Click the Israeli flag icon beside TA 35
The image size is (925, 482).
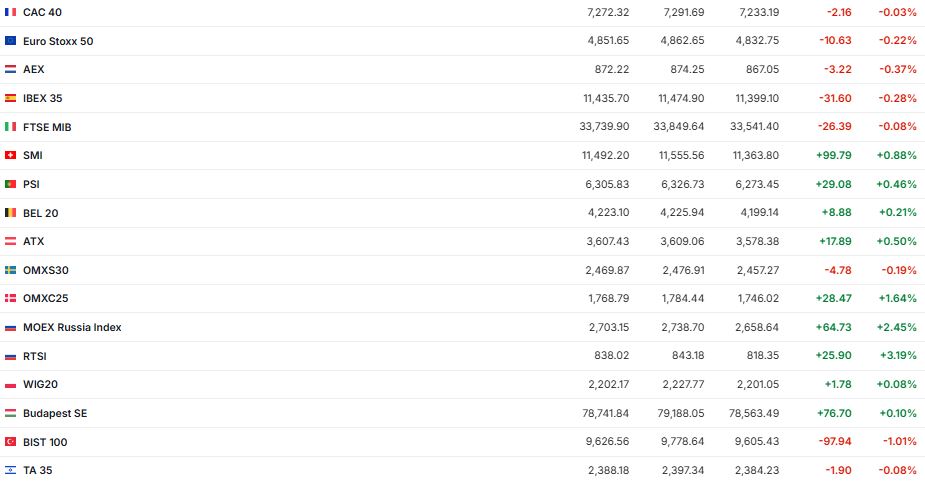pyautogui.click(x=10, y=470)
